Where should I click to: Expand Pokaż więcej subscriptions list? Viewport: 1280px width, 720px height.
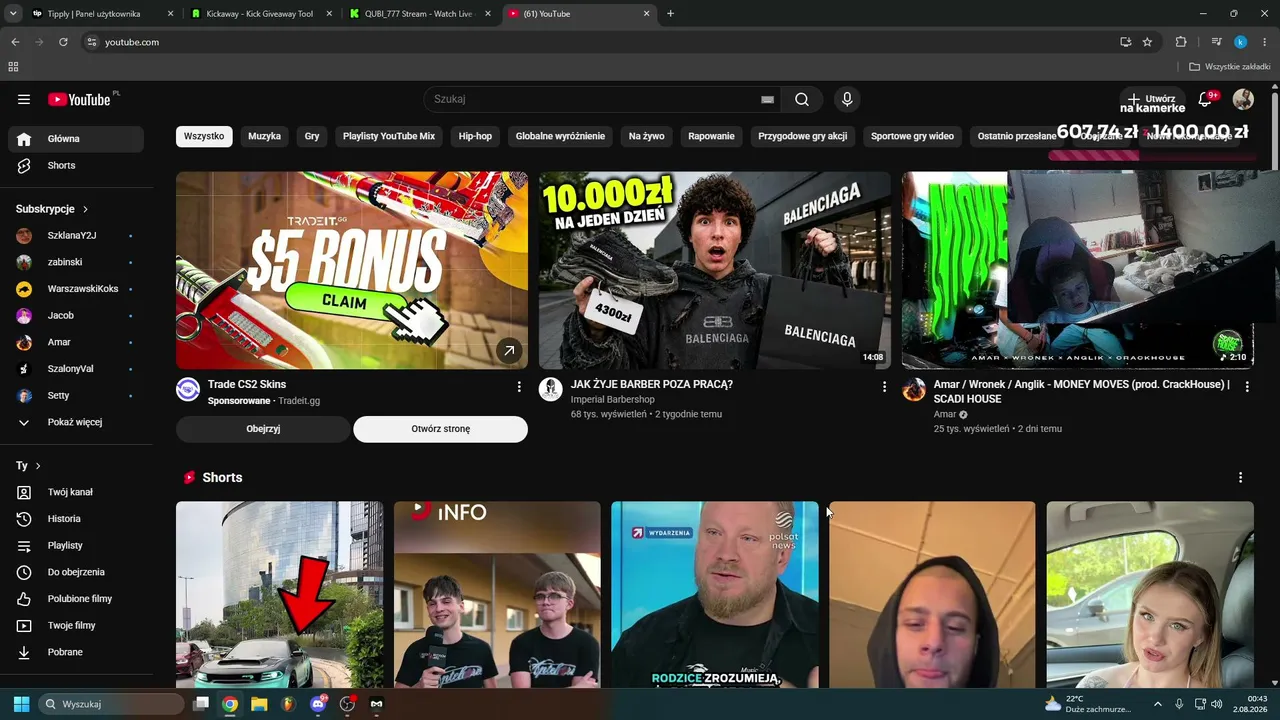(76, 423)
